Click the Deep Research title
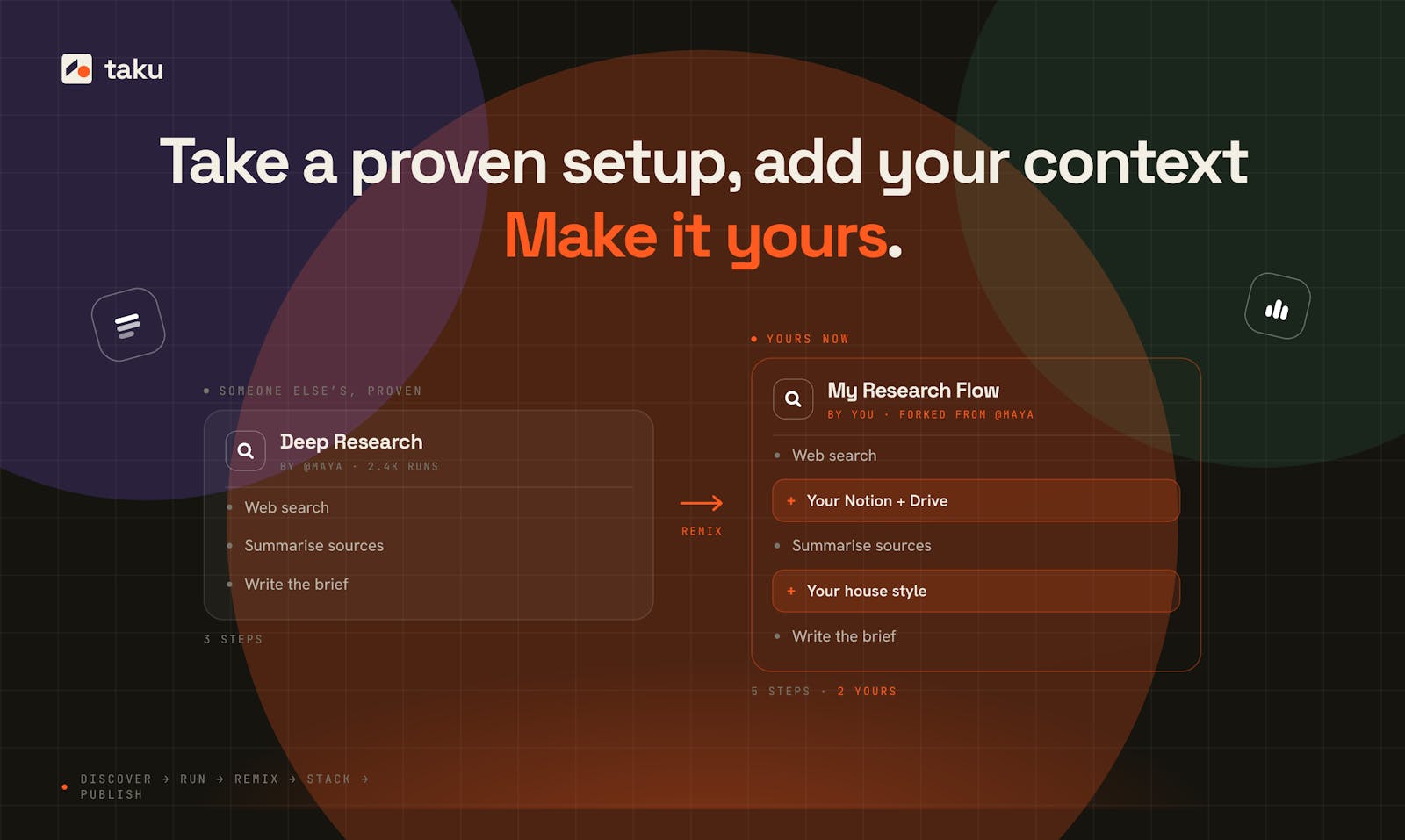 click(351, 442)
